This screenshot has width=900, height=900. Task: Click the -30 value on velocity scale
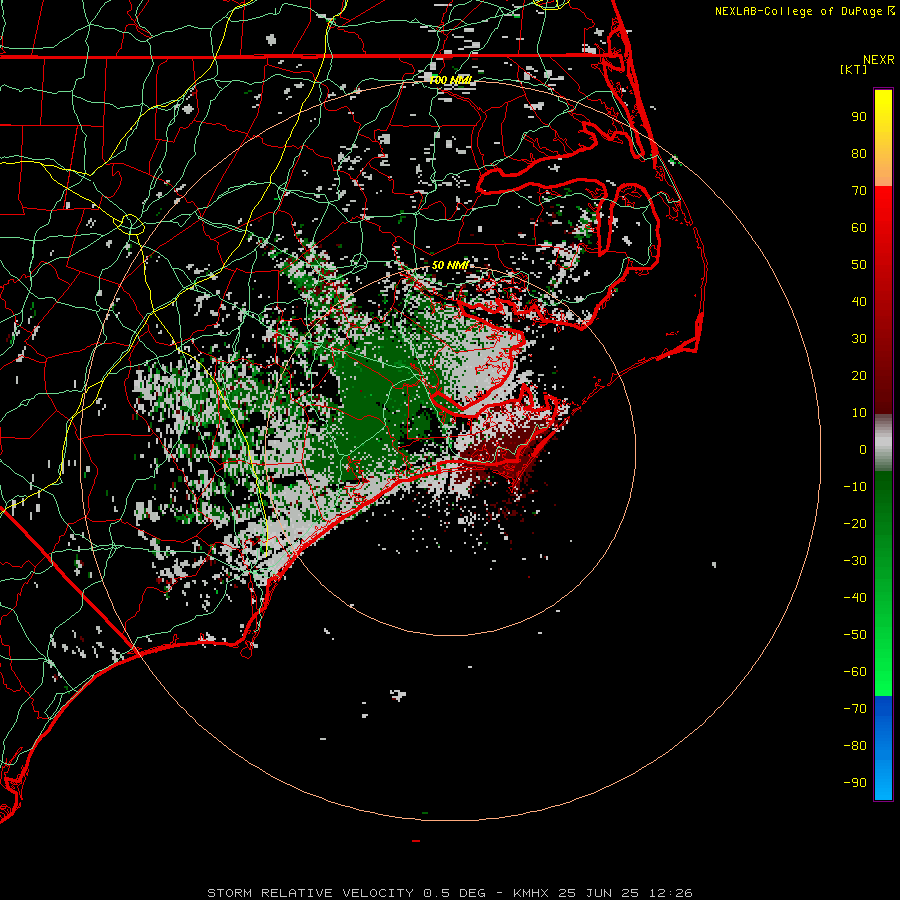coord(855,561)
